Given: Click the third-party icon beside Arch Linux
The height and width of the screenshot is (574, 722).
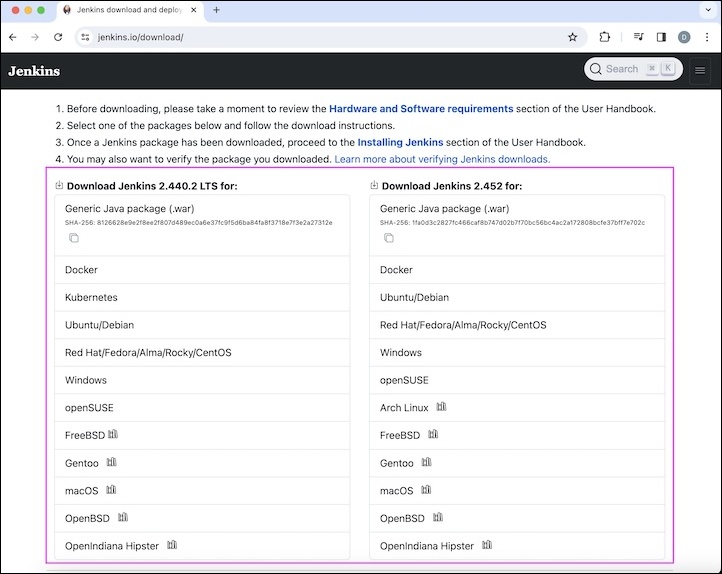Looking at the screenshot, I should (x=441, y=407).
